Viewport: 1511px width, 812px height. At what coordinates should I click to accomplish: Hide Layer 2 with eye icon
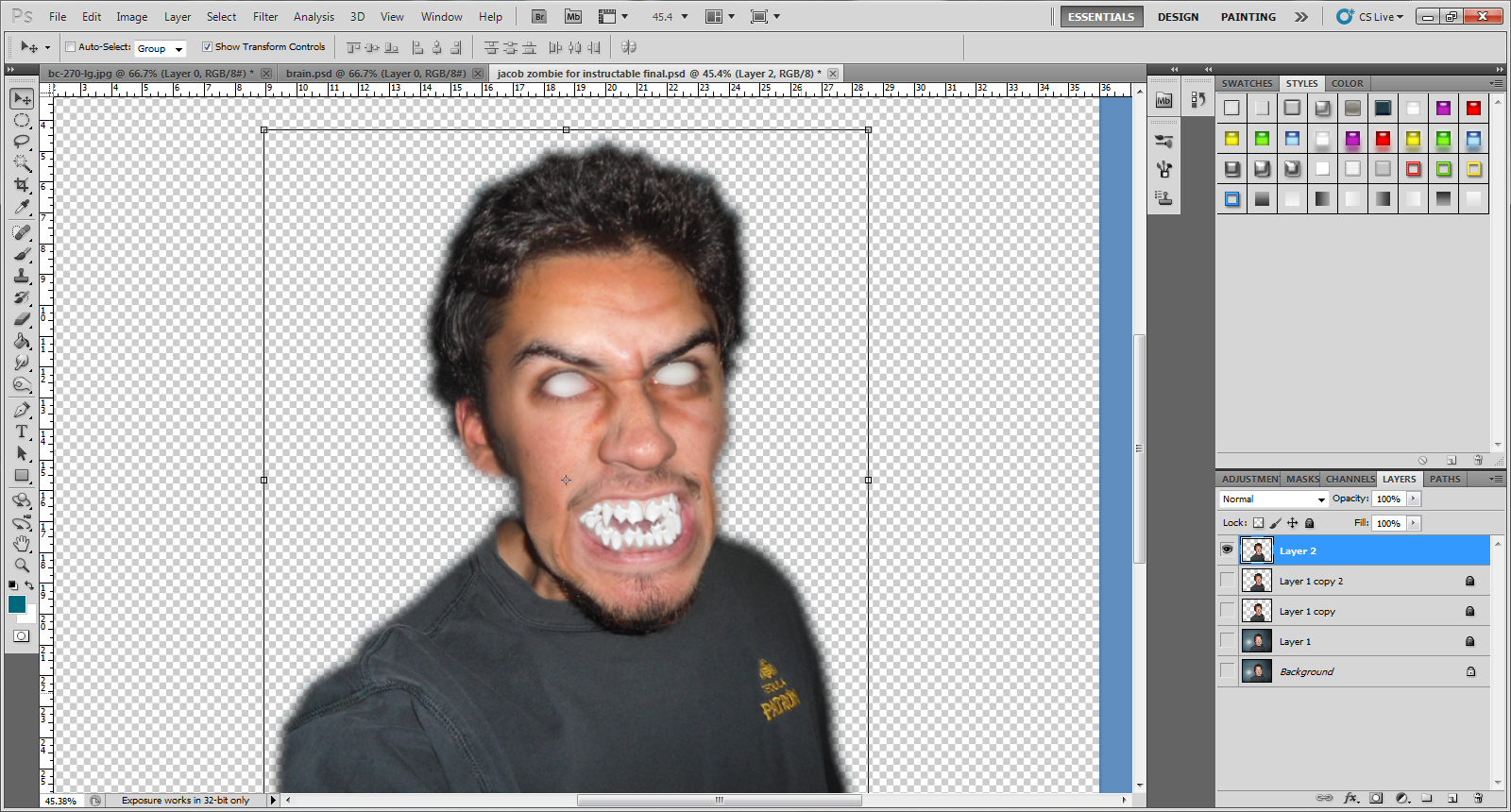[1227, 550]
